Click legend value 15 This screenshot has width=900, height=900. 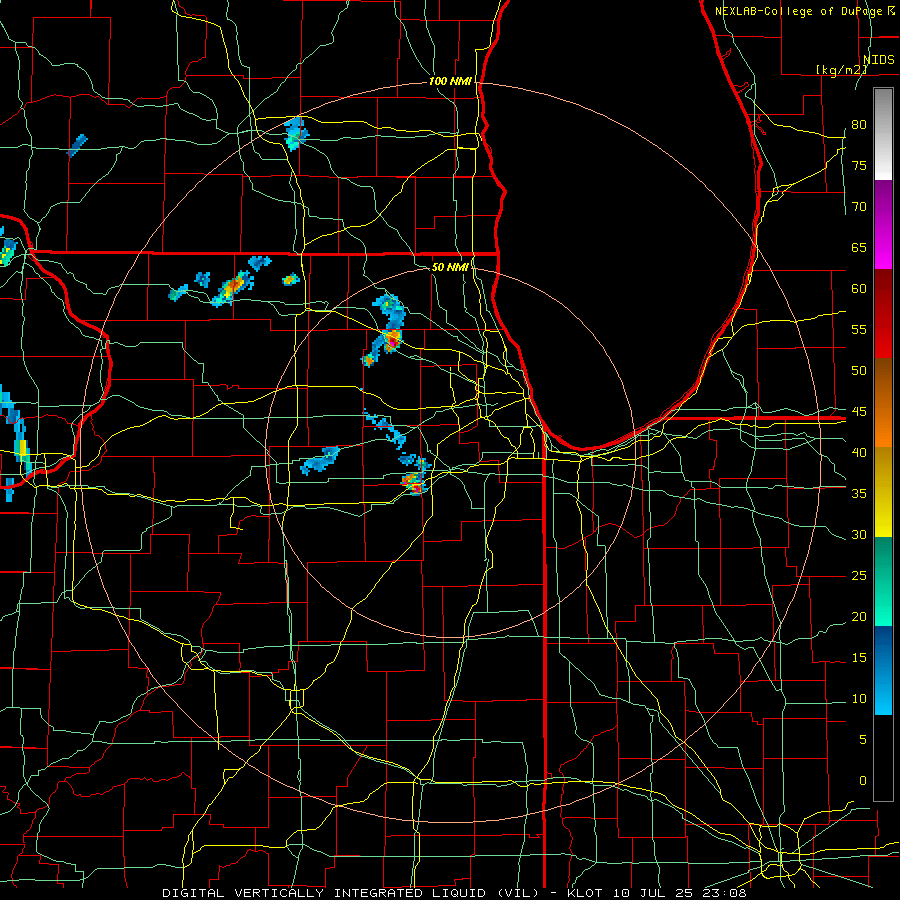coord(859,658)
